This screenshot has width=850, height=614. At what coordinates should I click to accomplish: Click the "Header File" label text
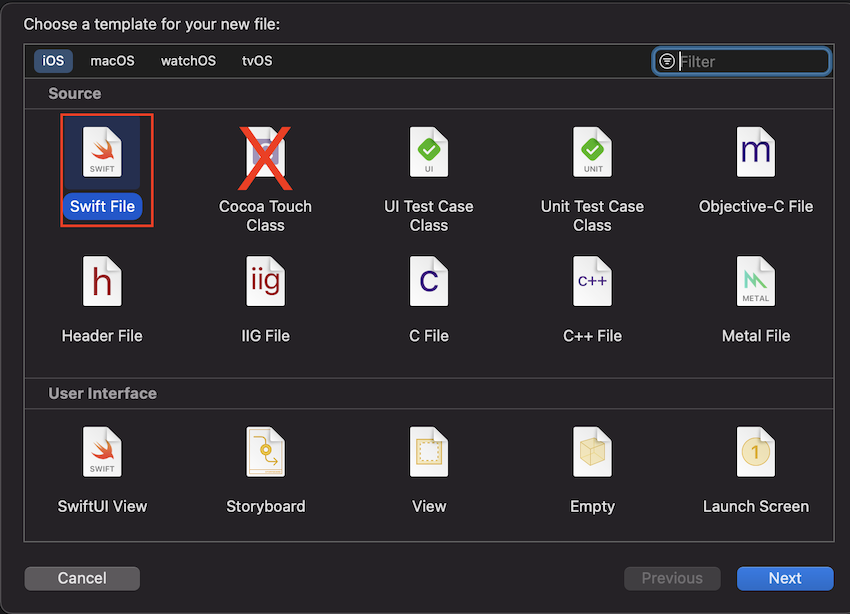click(102, 336)
